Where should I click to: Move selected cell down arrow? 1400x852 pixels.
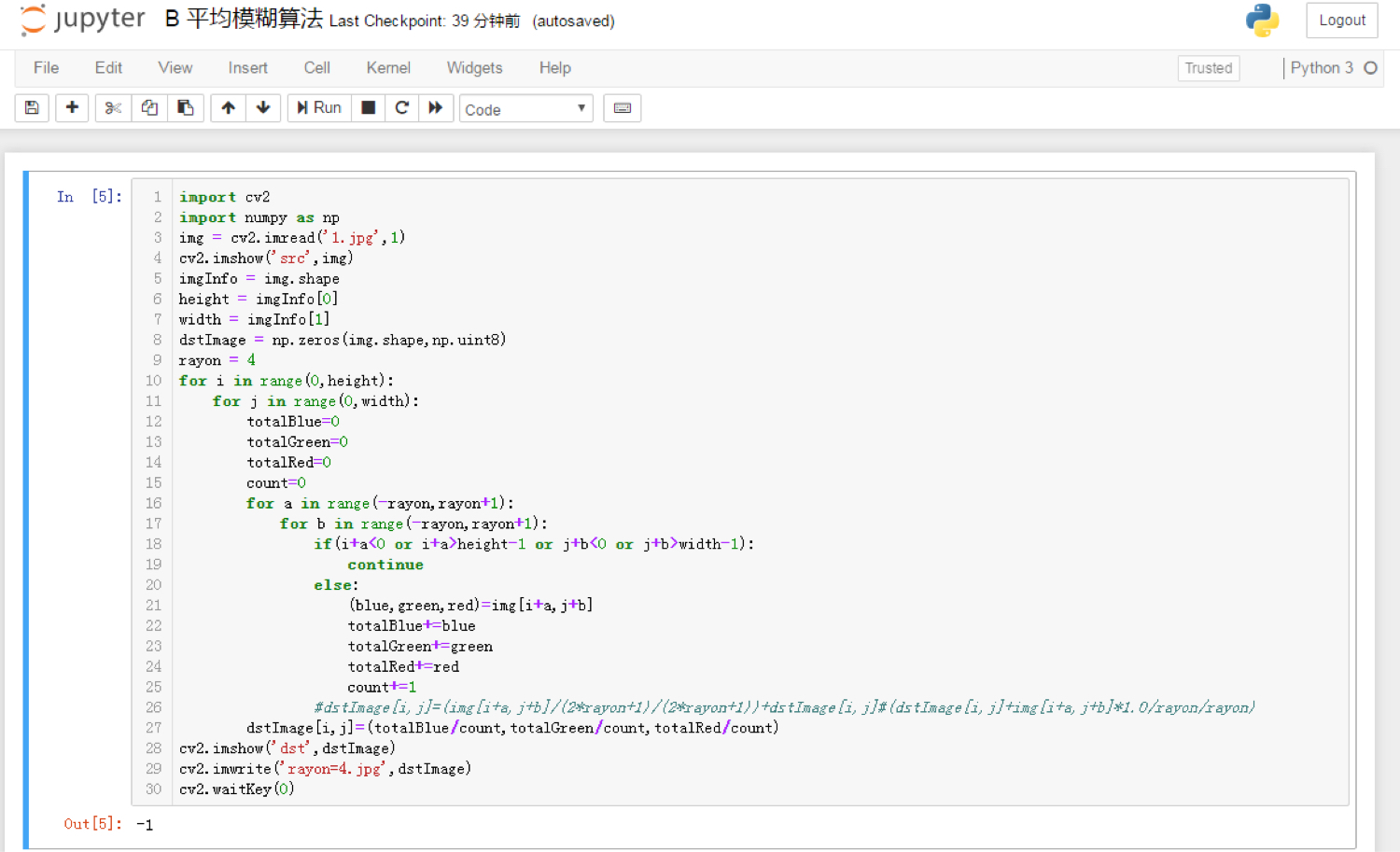click(263, 108)
